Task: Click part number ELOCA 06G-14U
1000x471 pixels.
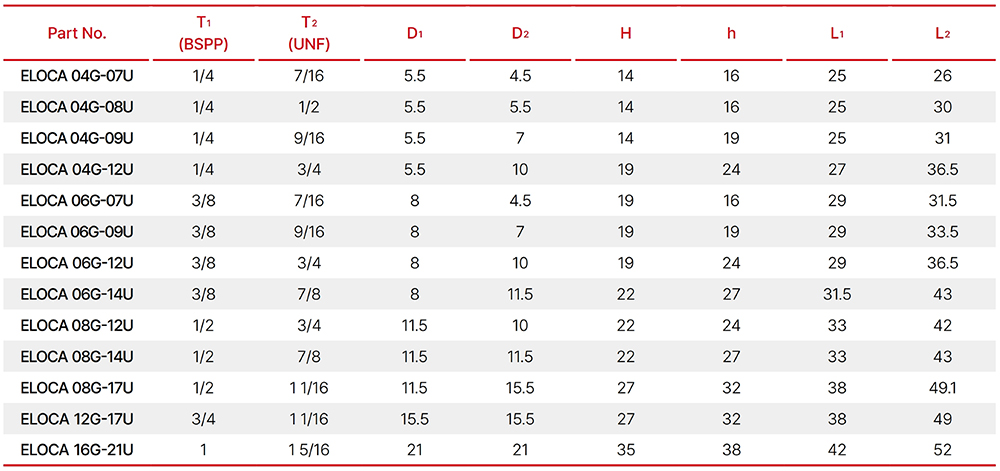Action: (77, 294)
